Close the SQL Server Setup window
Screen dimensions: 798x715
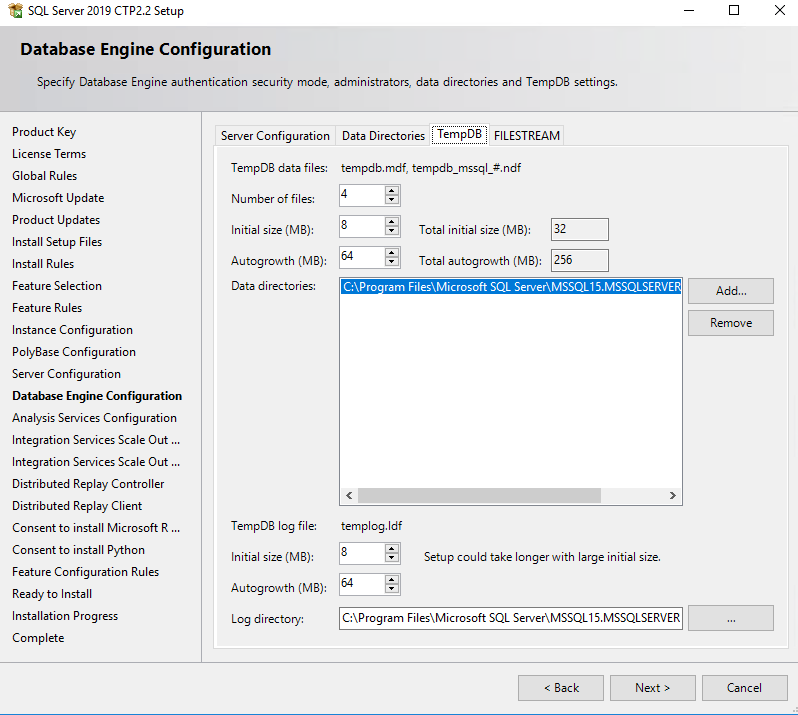pyautogui.click(x=780, y=10)
